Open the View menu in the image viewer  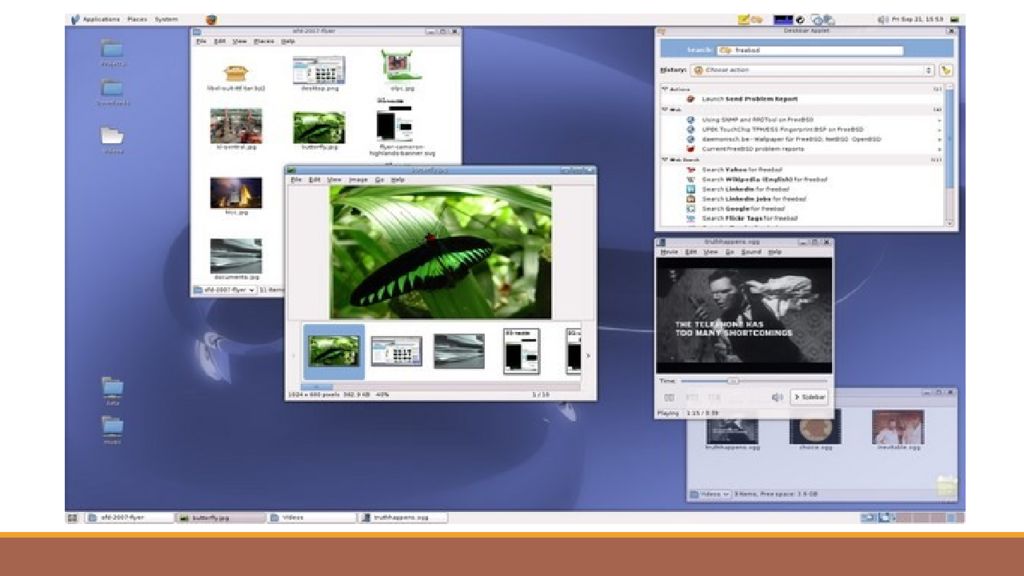334,180
